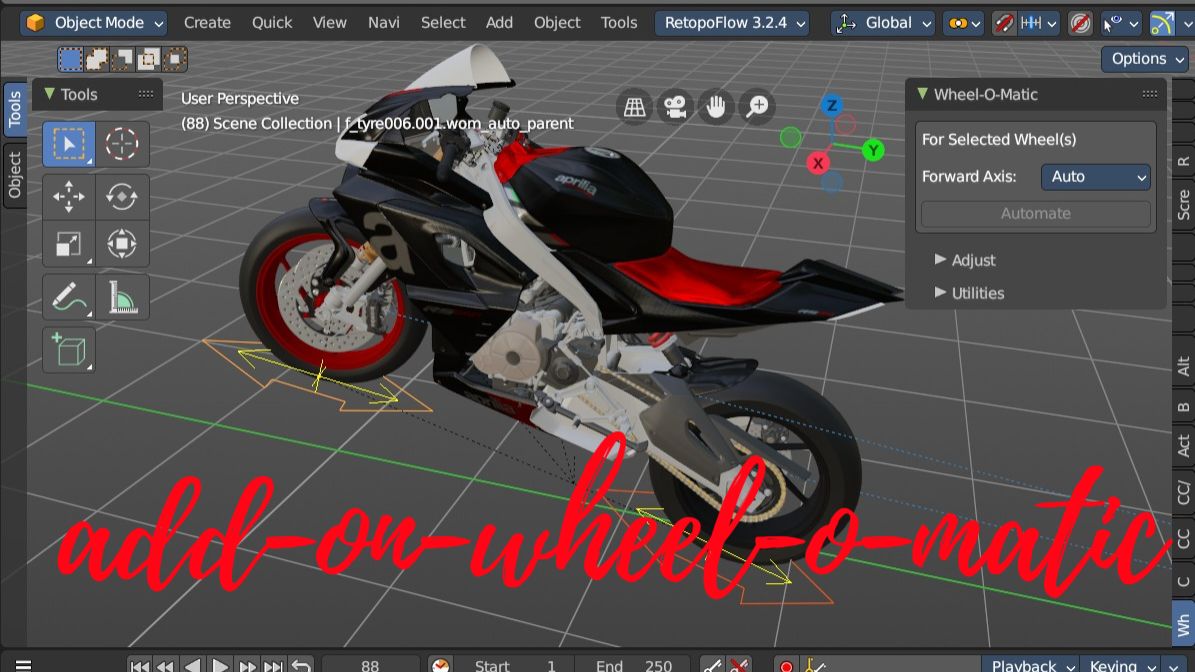Click the Automate button
The width and height of the screenshot is (1195, 672).
tap(1036, 213)
